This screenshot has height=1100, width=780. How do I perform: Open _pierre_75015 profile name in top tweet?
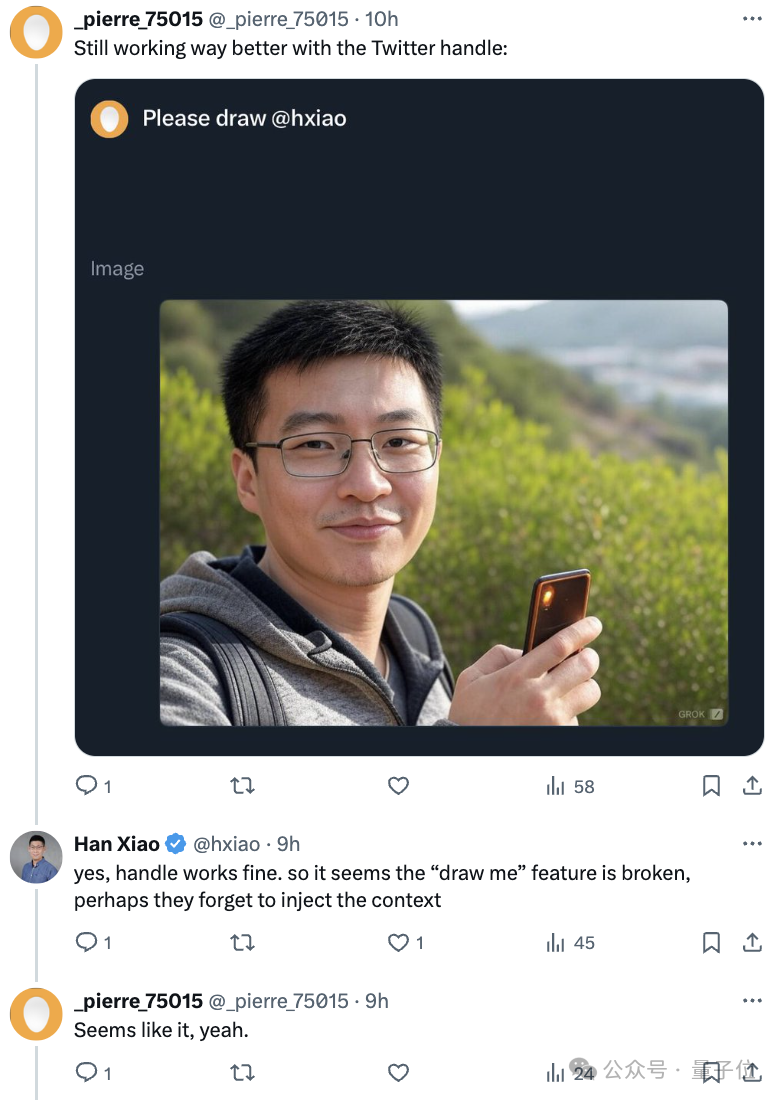(x=138, y=19)
